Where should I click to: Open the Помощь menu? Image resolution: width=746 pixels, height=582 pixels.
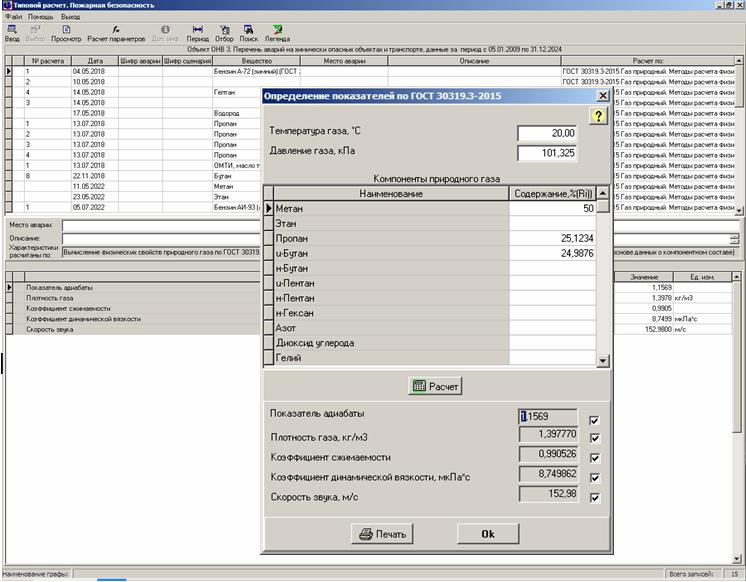[42, 17]
